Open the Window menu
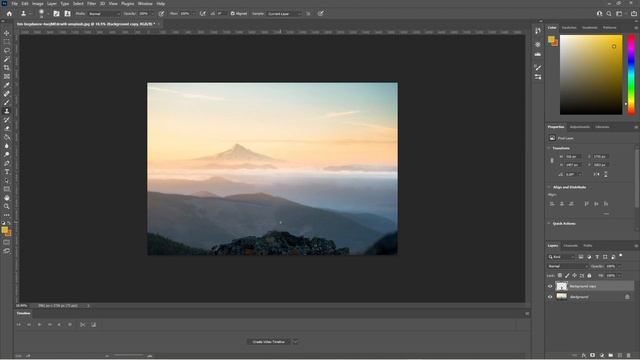640x360 pixels. point(145,3)
